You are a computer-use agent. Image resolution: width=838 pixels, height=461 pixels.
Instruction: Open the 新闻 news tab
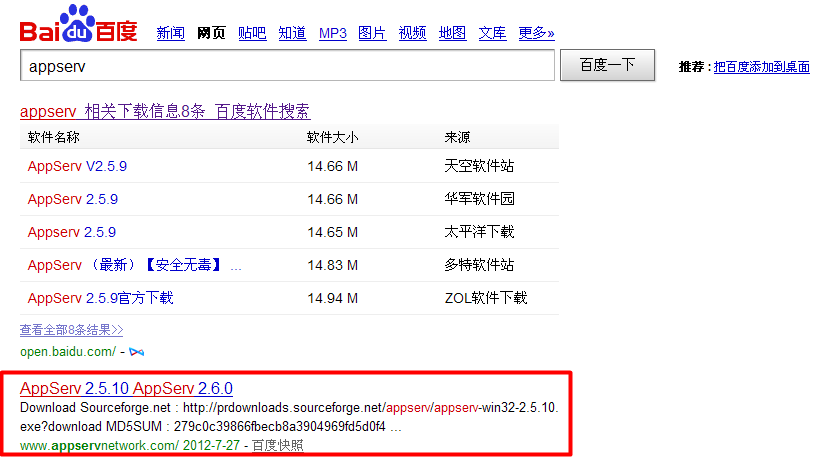[170, 33]
